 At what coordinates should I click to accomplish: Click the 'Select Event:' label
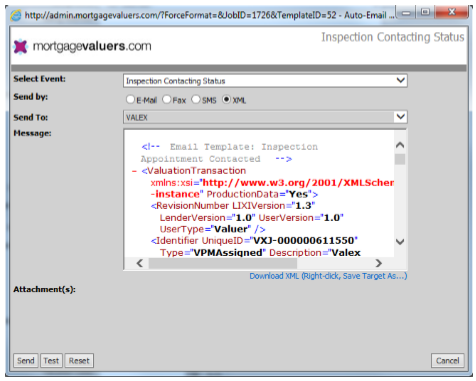[x=40, y=79]
